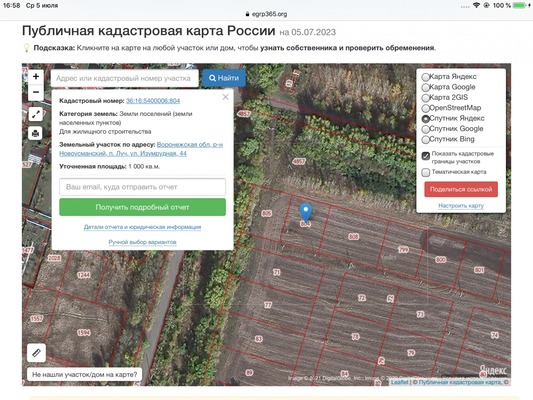Click Получить подробный отчет button
533x400 pixels.
click(142, 207)
